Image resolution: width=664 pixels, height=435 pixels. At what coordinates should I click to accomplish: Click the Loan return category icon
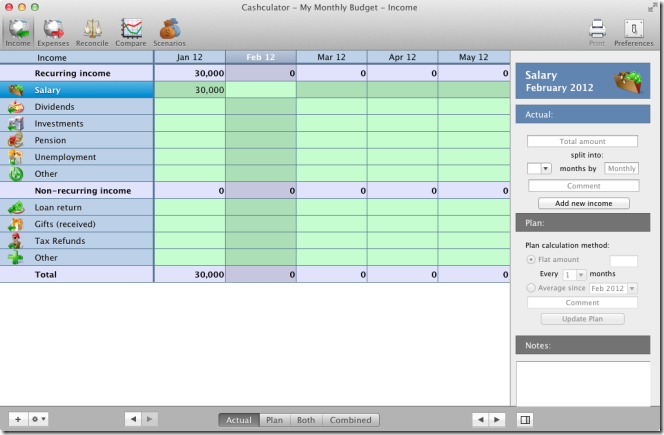click(x=16, y=208)
